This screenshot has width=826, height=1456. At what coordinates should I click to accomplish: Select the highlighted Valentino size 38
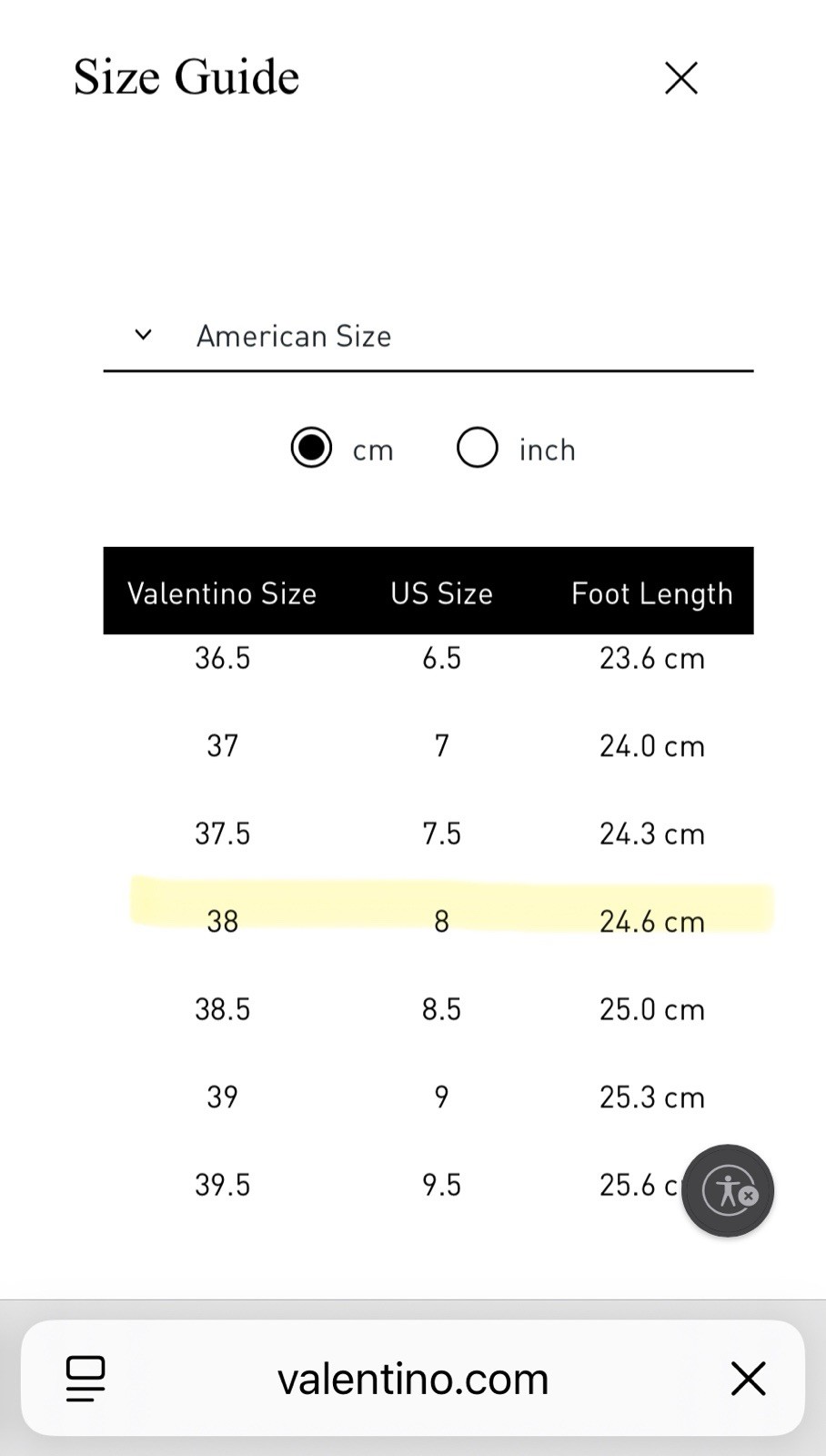pos(222,921)
